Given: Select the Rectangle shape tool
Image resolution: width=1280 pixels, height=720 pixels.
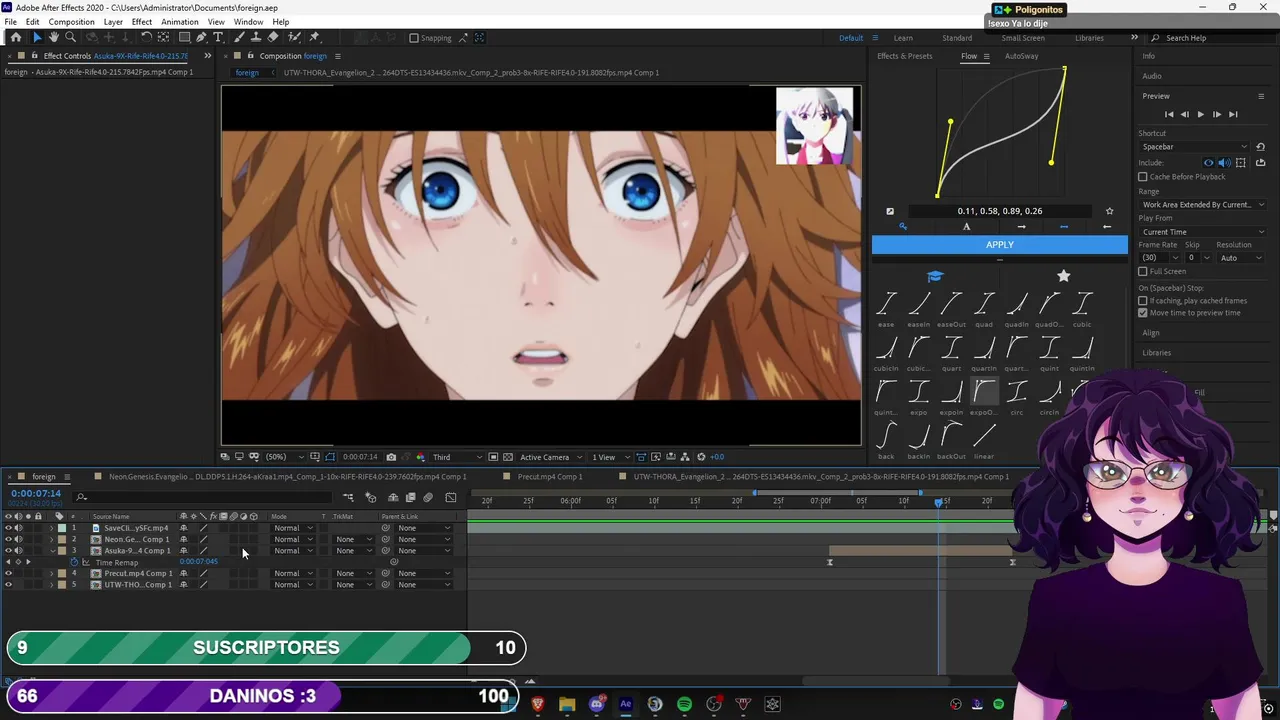Looking at the screenshot, I should click(x=184, y=37).
